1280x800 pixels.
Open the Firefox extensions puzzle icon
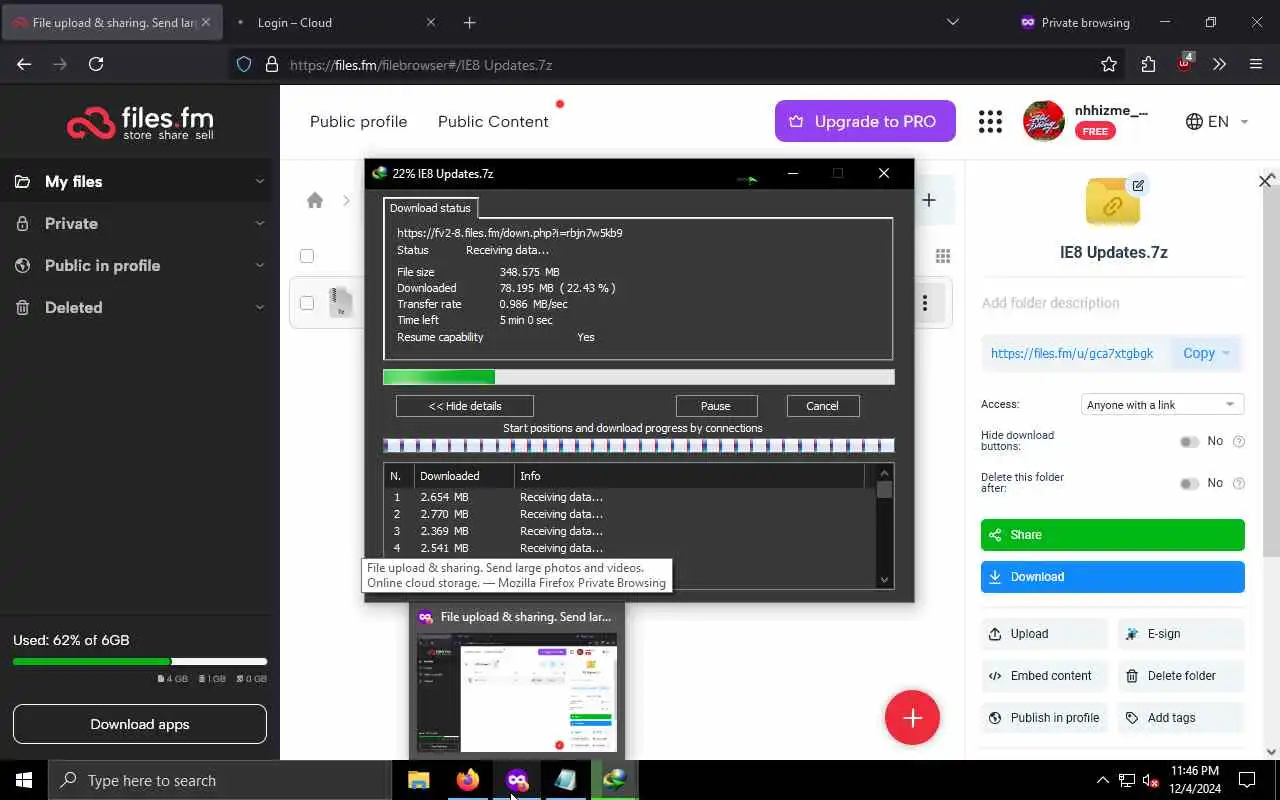pyautogui.click(x=1148, y=64)
